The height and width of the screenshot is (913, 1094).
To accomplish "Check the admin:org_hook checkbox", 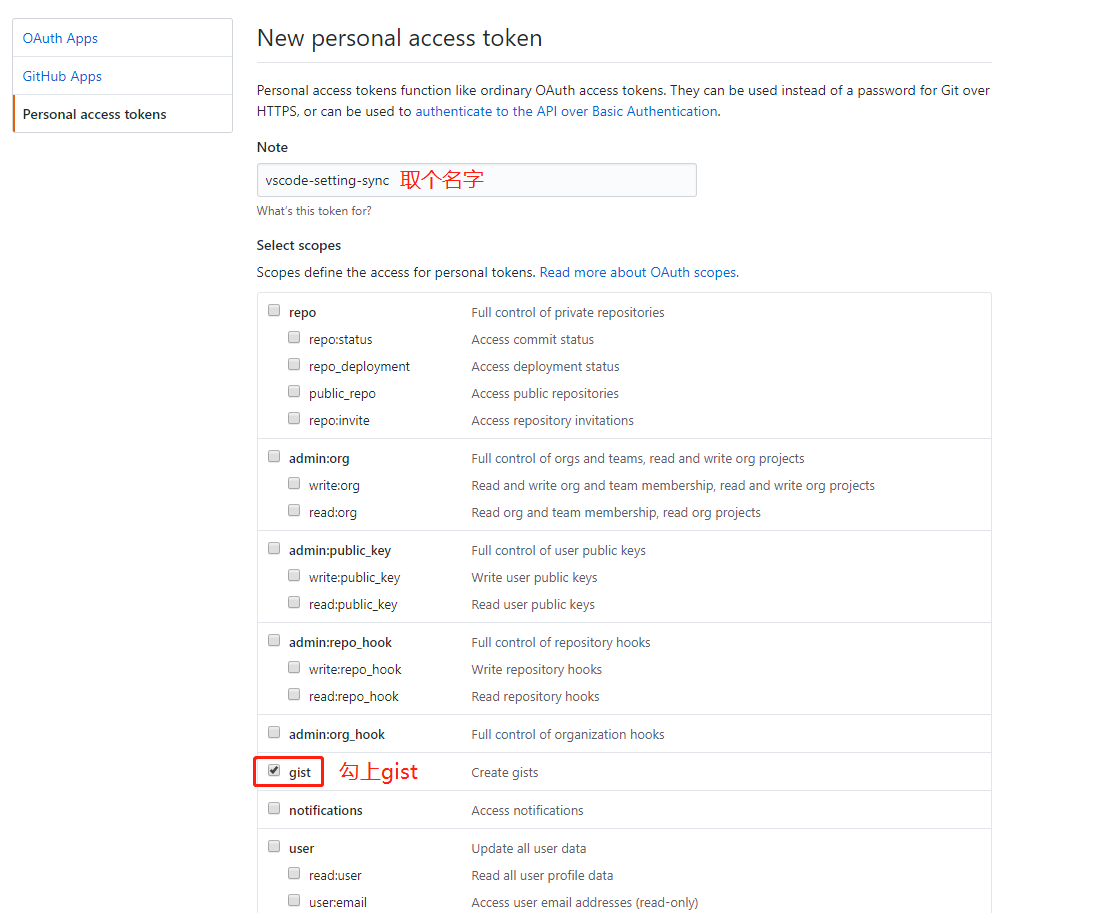I will 274,732.
